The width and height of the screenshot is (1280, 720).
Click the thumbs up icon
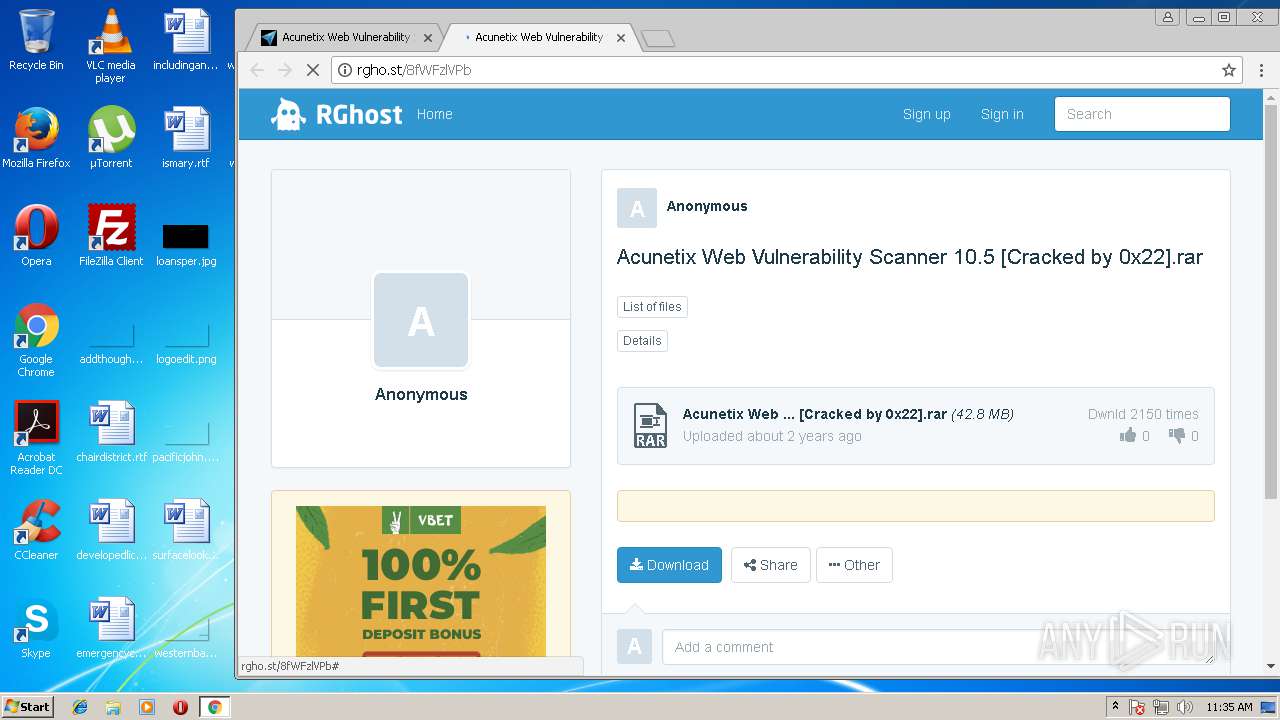point(1128,435)
